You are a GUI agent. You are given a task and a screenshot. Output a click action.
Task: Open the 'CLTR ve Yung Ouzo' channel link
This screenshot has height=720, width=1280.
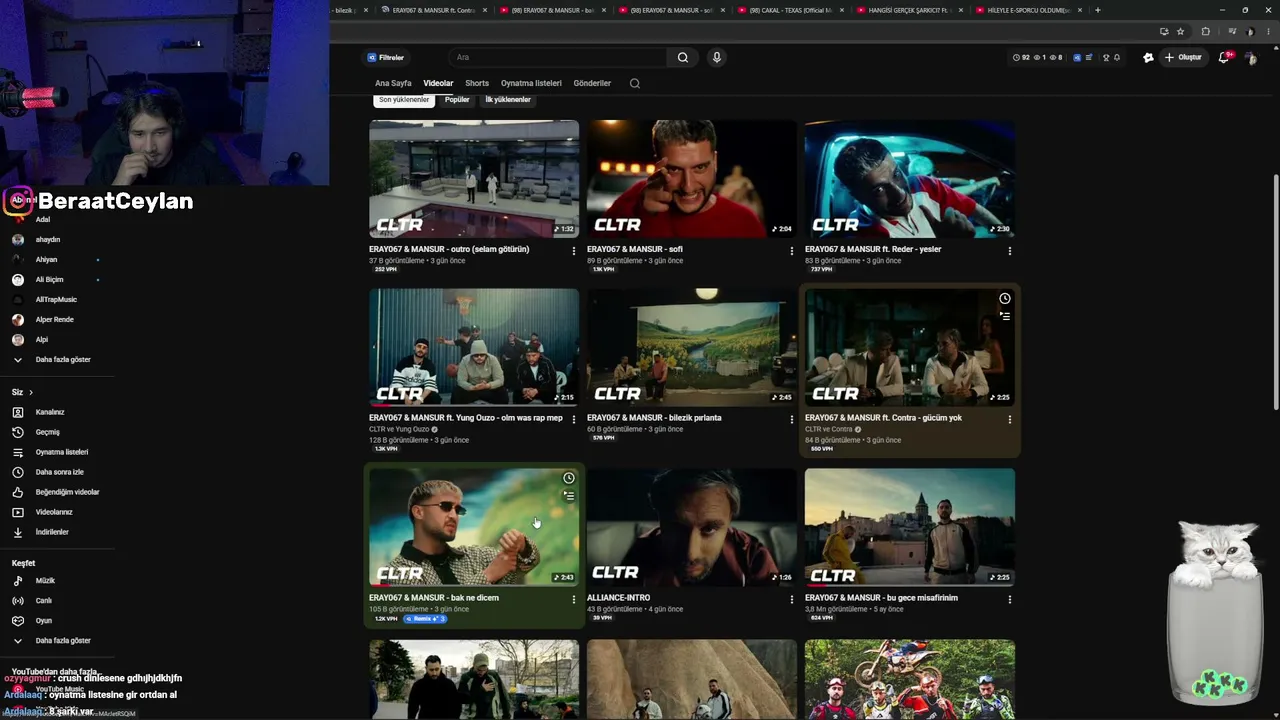coord(399,429)
